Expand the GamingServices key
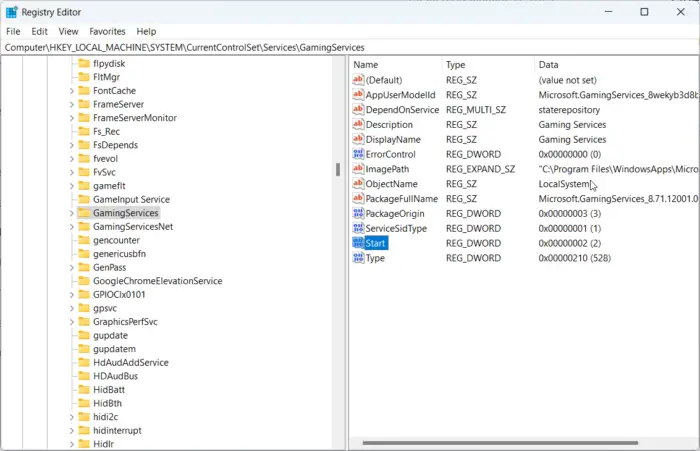This screenshot has width=700, height=451. click(72, 213)
